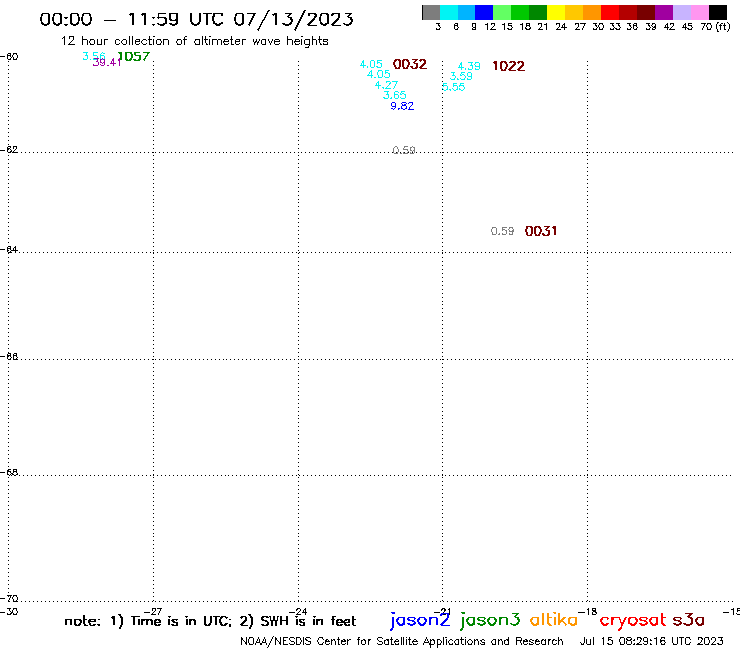
Task: Select the s3a satellite legend label
Action: tap(689, 620)
